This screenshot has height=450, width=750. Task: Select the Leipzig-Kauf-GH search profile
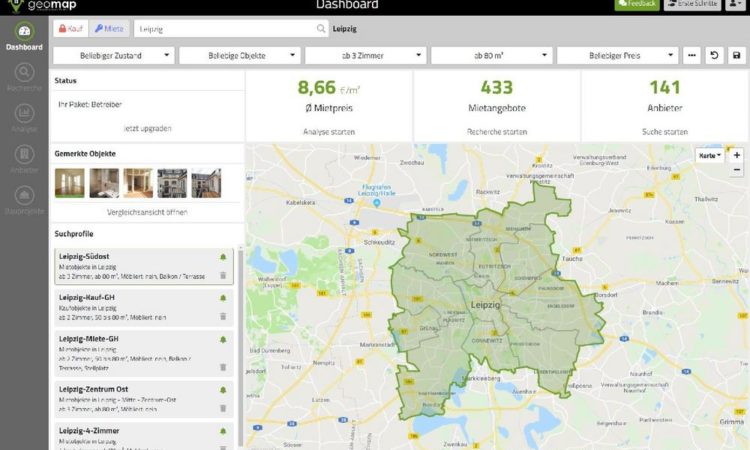coord(144,307)
